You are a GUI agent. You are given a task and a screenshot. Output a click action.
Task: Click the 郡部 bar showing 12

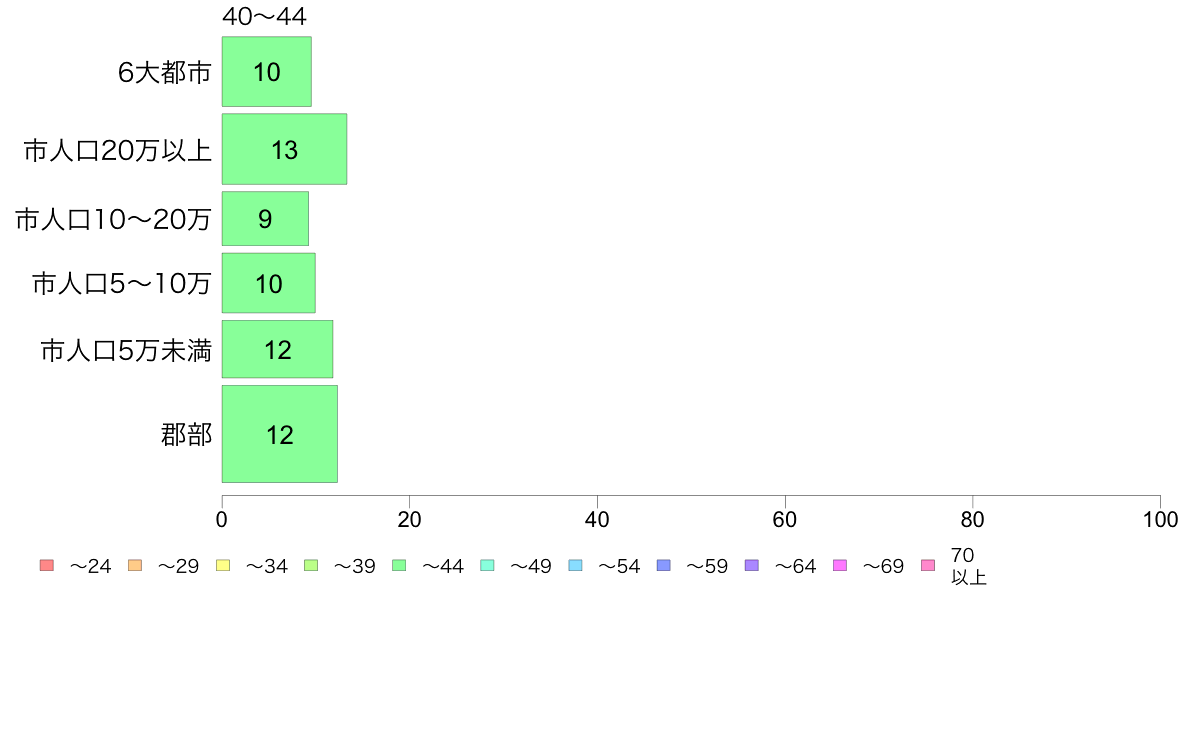coord(280,434)
